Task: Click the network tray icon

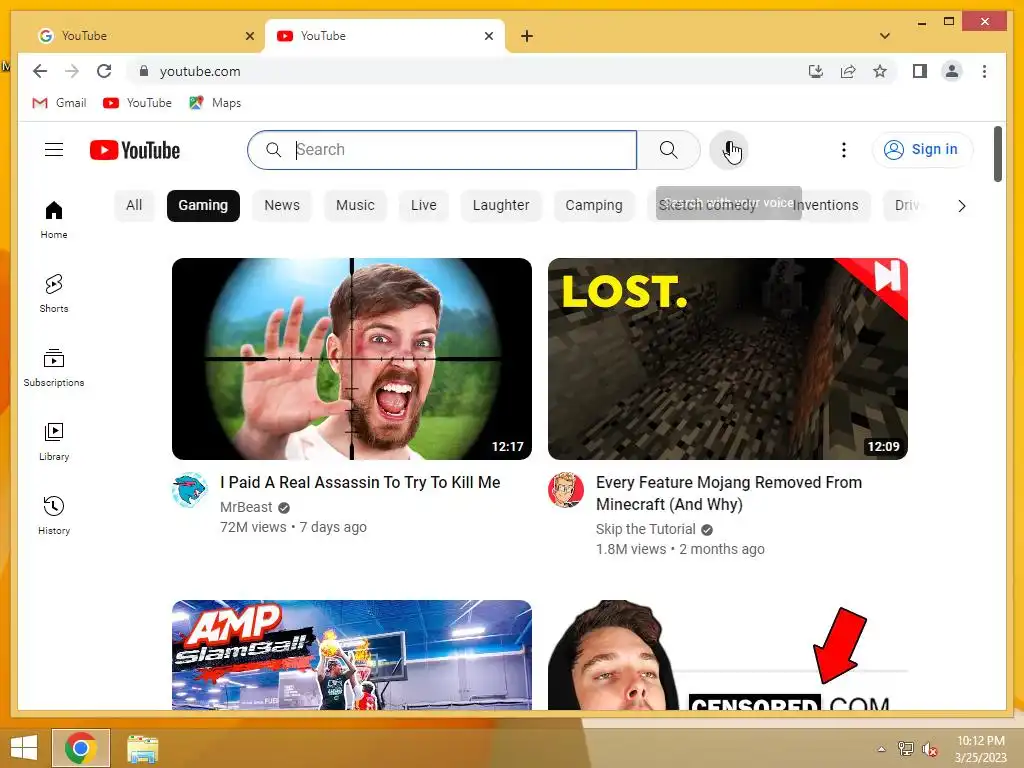Action: 906,749
